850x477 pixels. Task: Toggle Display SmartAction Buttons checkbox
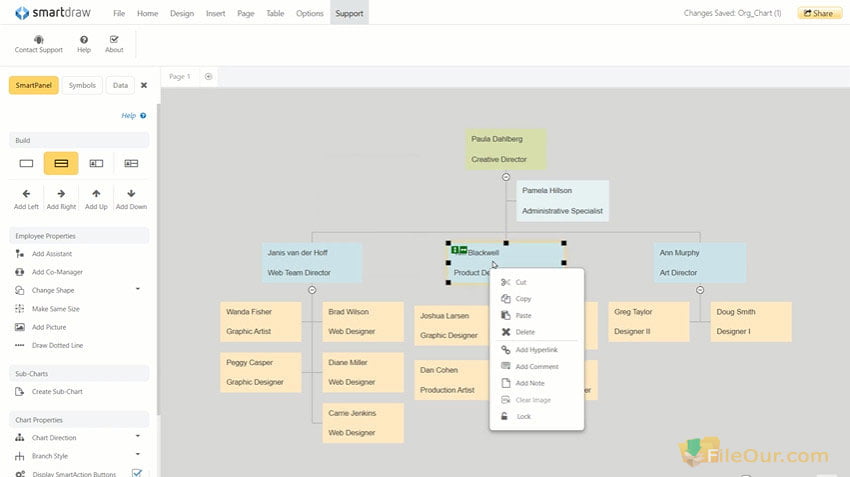point(137,472)
